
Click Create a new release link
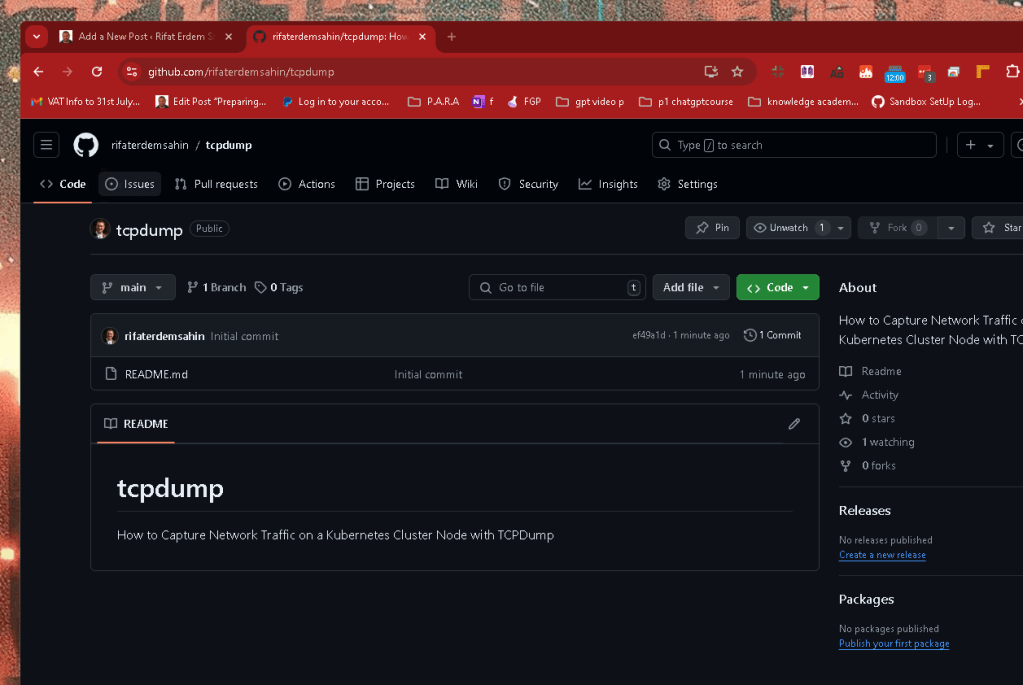pos(882,555)
